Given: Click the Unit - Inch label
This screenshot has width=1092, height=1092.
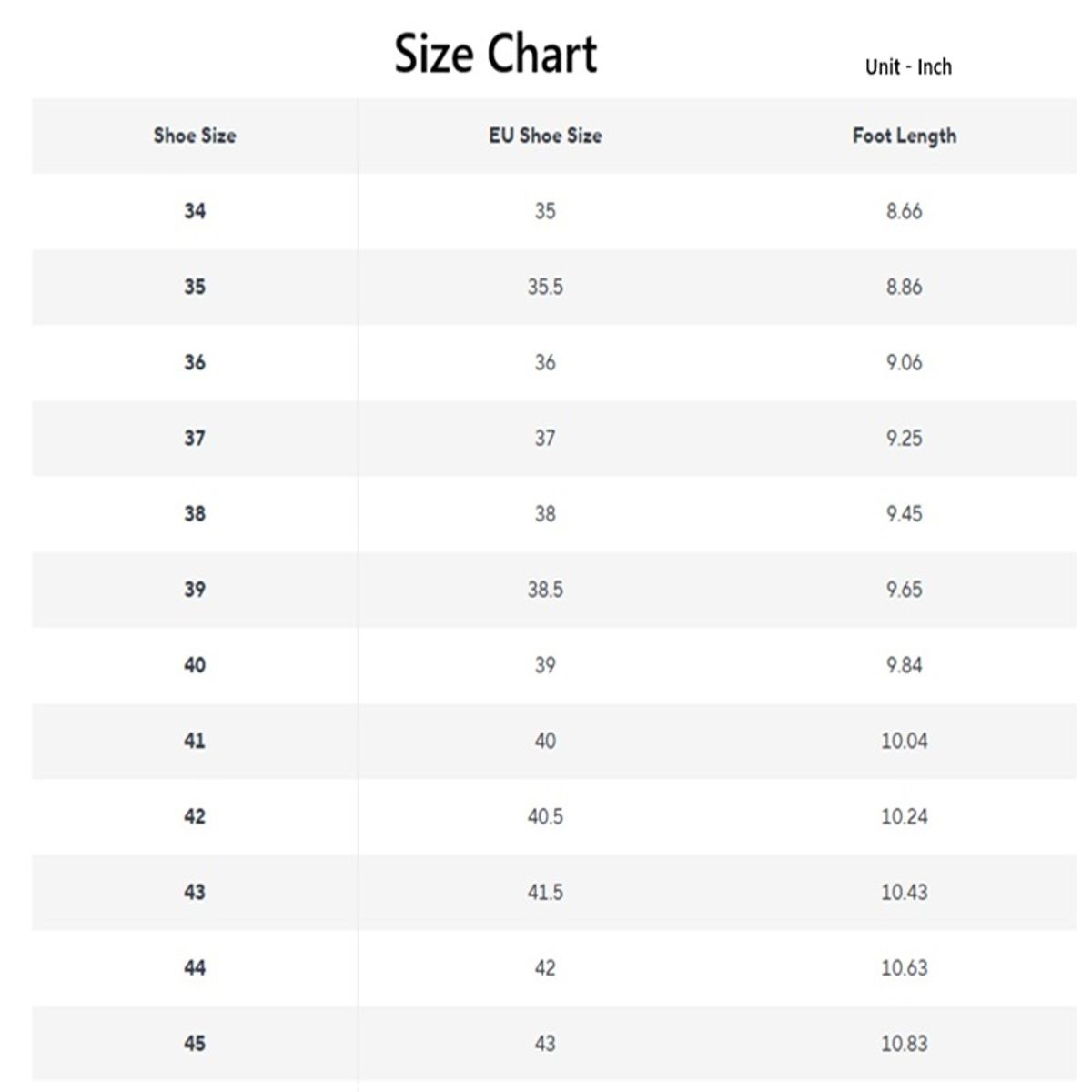Looking at the screenshot, I should (908, 67).
